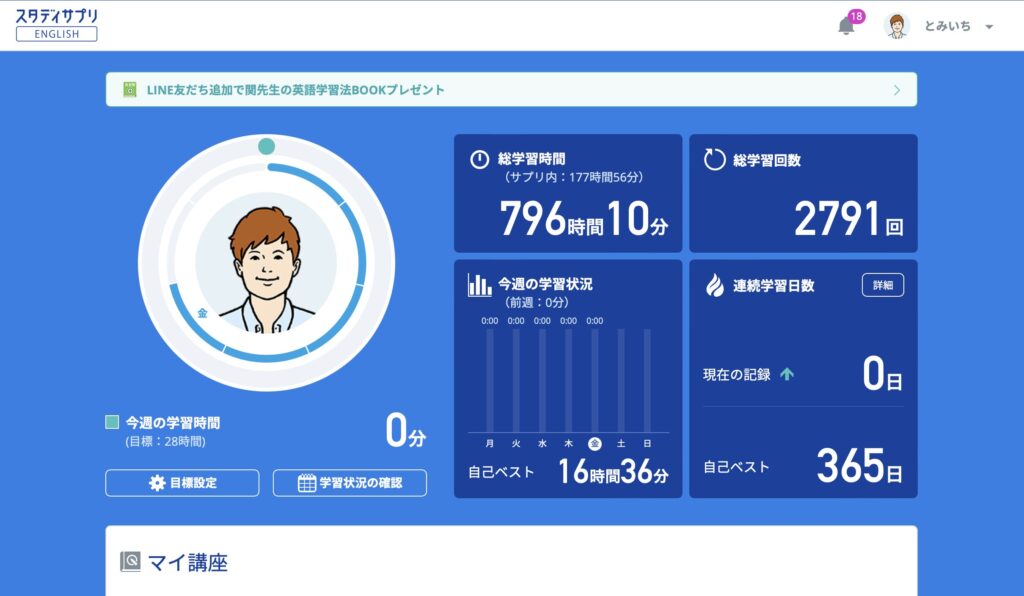Click the user avatar in header

(897, 26)
